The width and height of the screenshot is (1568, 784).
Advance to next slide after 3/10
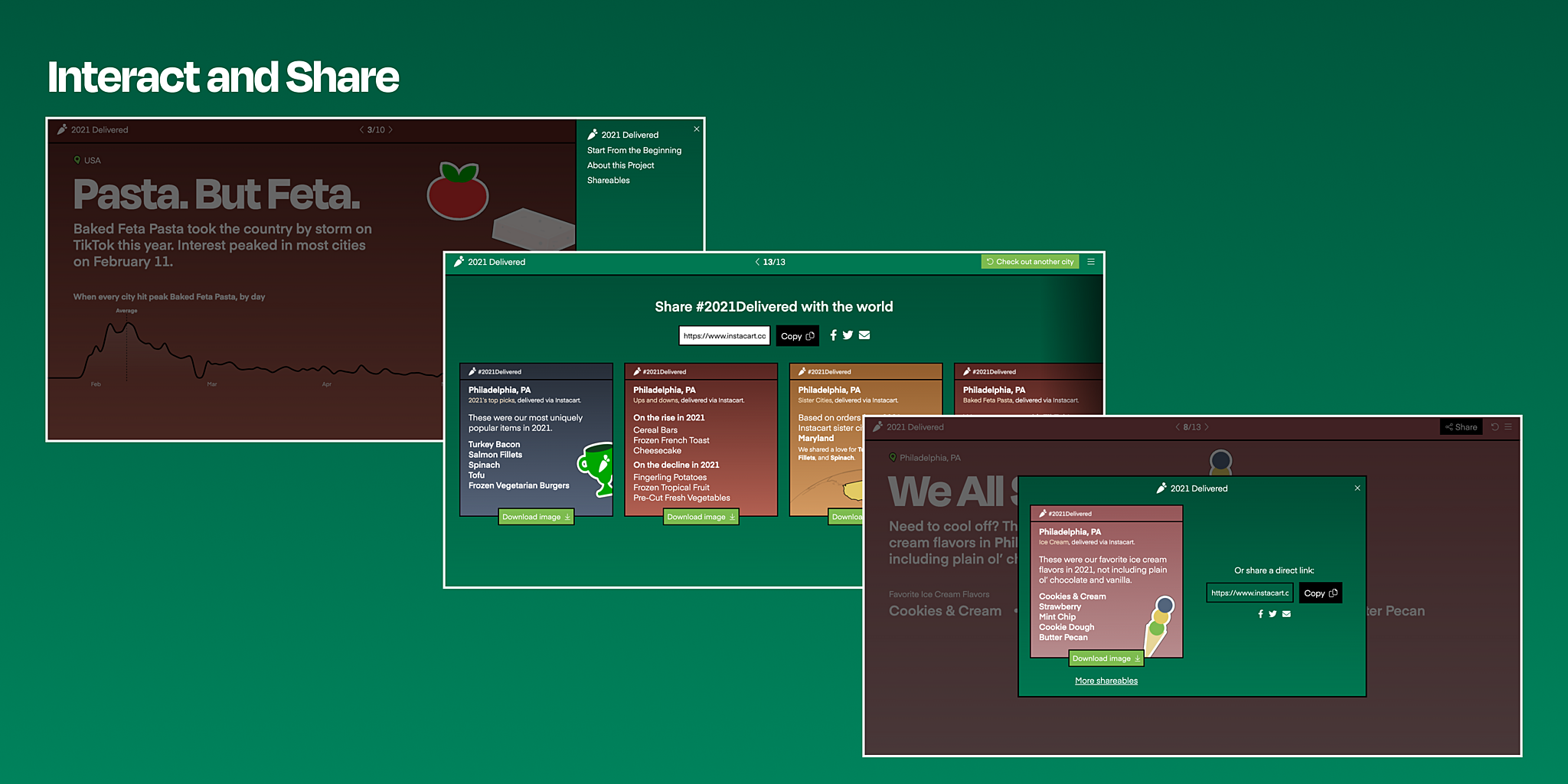coord(390,130)
